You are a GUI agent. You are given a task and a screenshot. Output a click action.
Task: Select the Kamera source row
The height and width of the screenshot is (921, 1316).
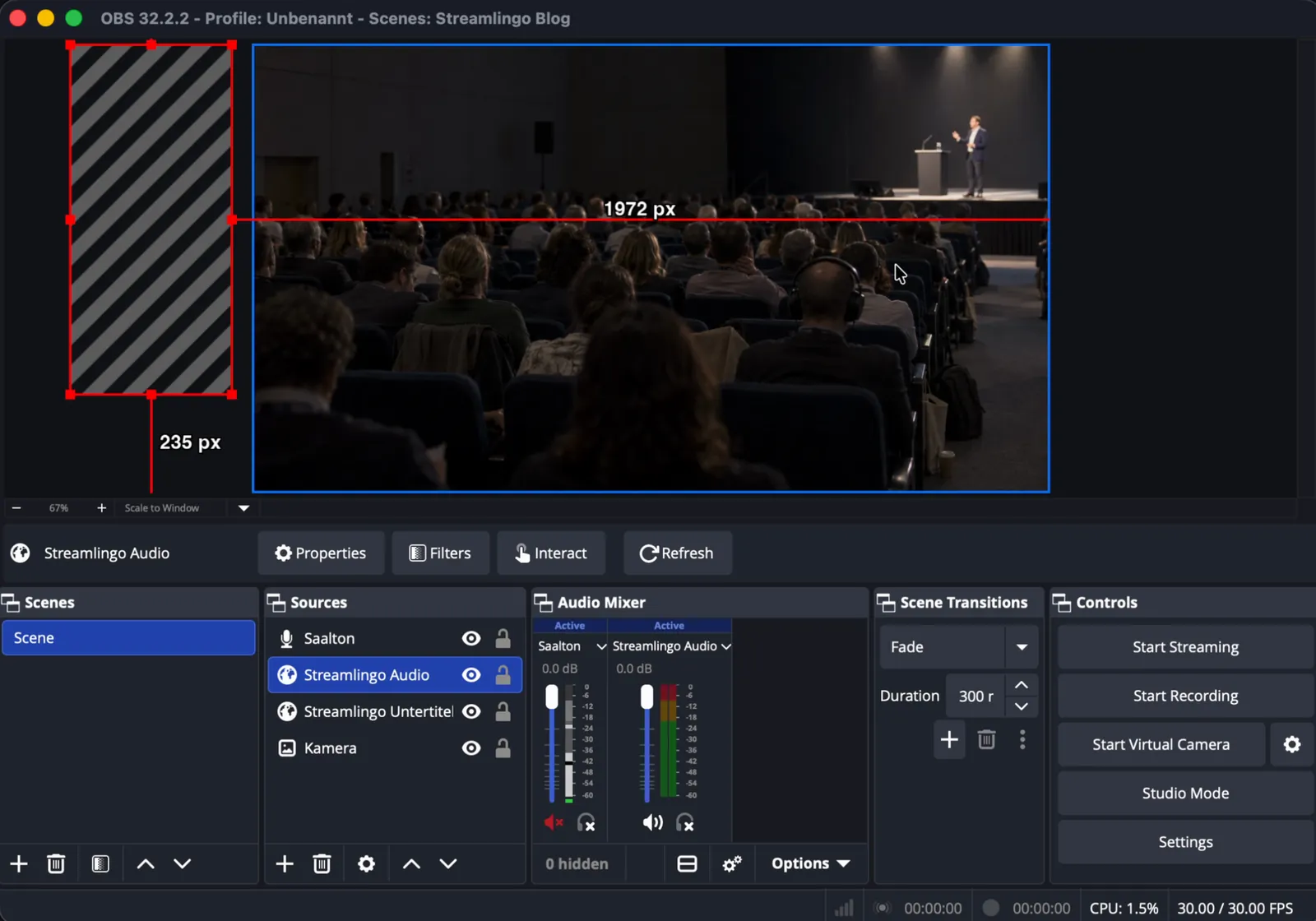point(395,748)
